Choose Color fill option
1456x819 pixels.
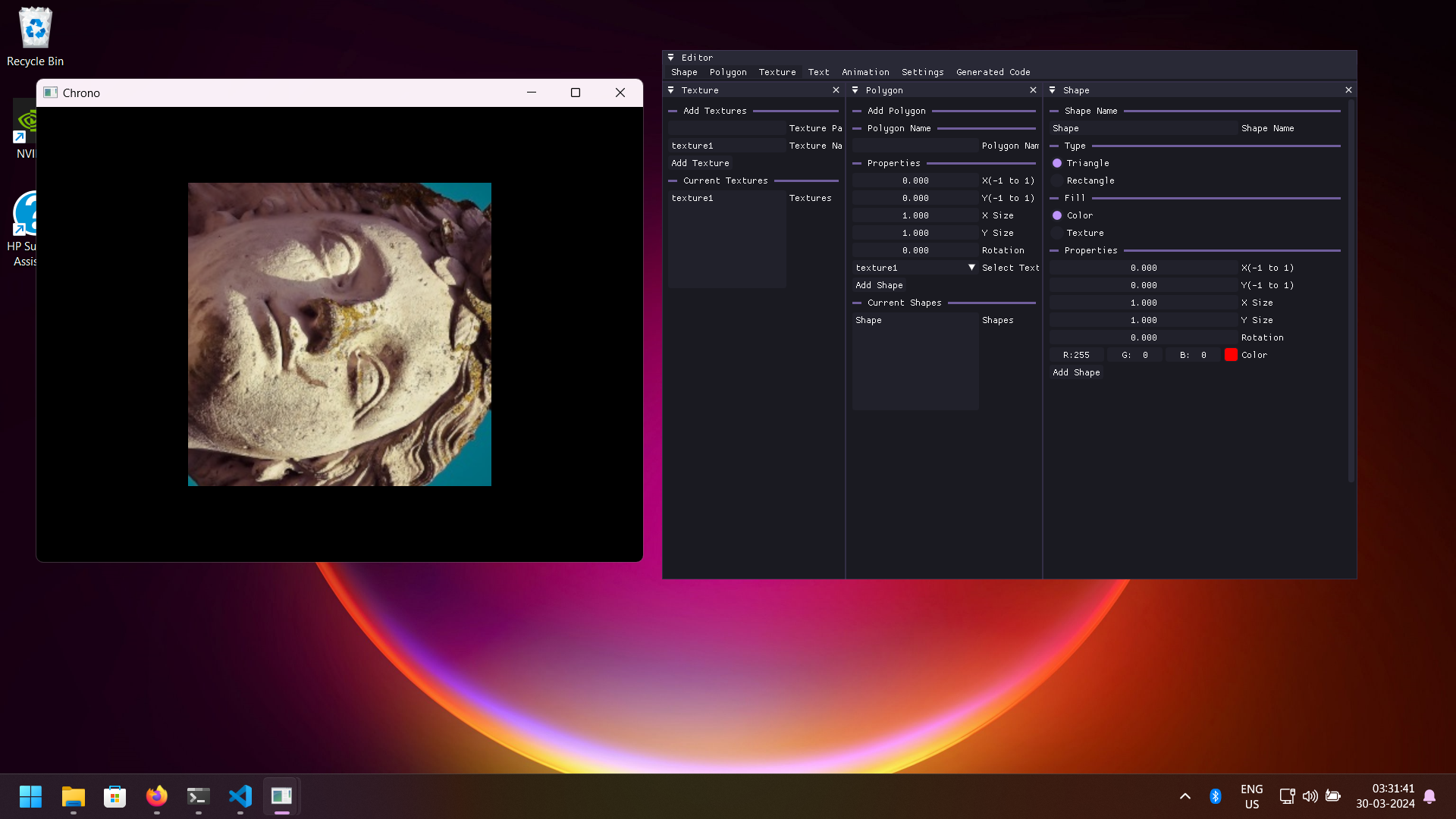[x=1057, y=215]
